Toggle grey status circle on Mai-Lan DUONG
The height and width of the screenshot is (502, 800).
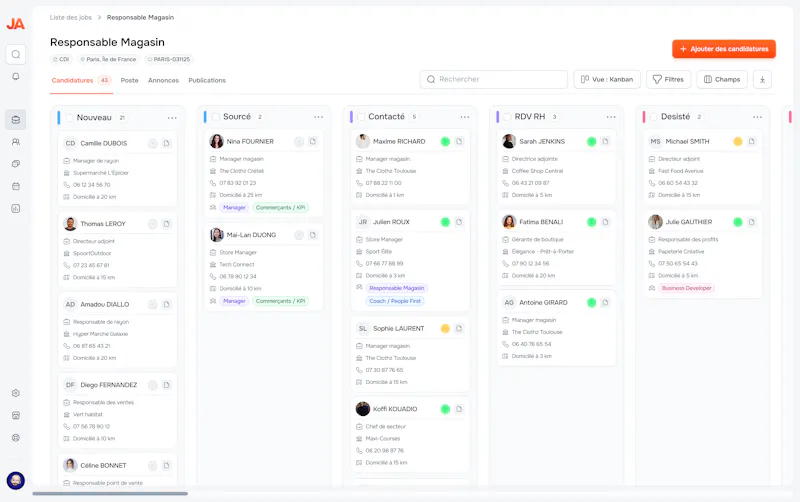pos(299,235)
